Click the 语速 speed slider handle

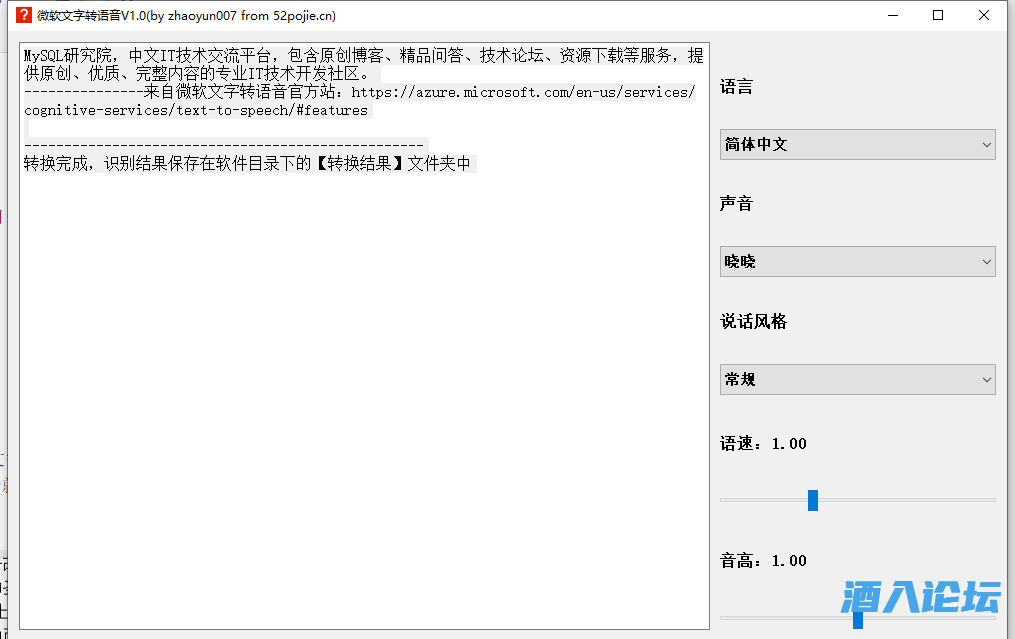click(813, 500)
